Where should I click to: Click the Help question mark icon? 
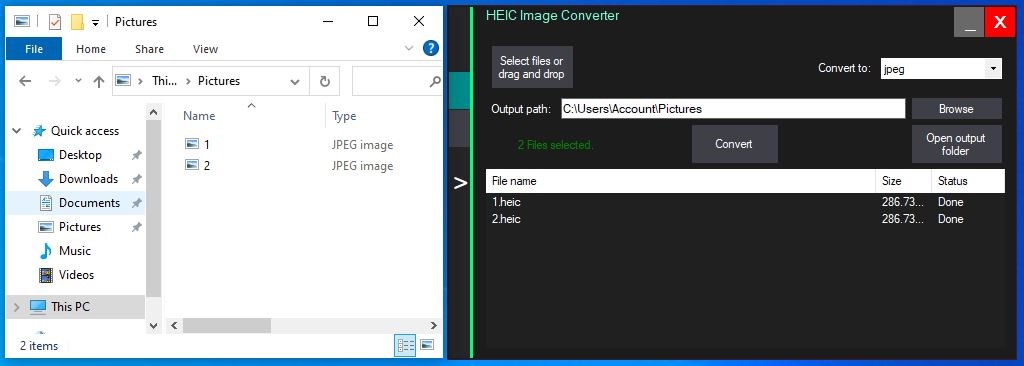tap(430, 48)
